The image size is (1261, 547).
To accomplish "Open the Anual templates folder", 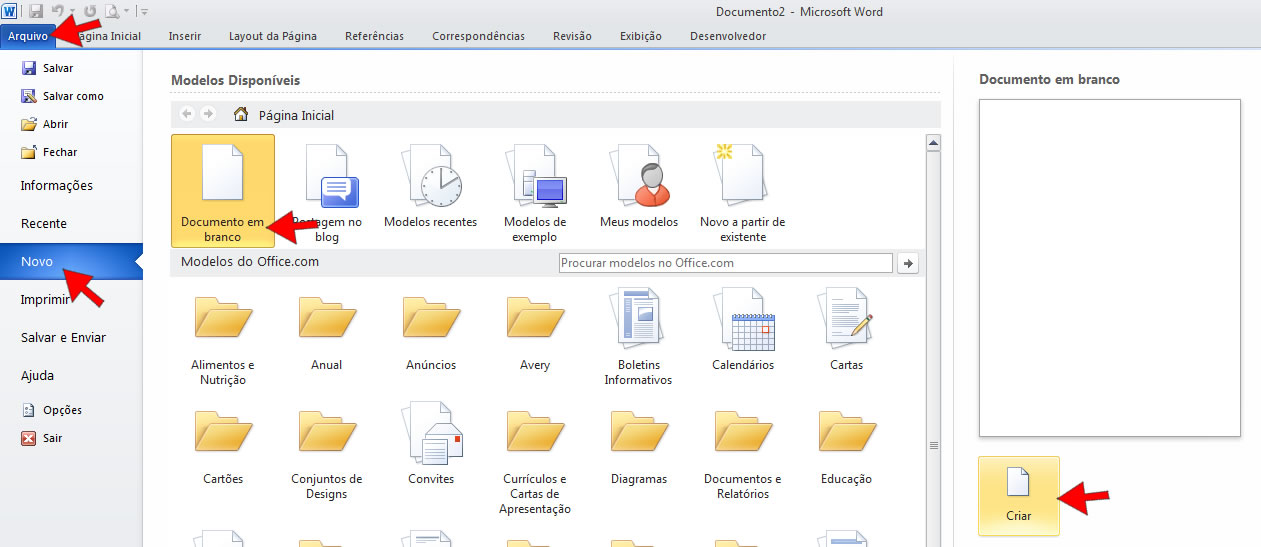I will 327,332.
